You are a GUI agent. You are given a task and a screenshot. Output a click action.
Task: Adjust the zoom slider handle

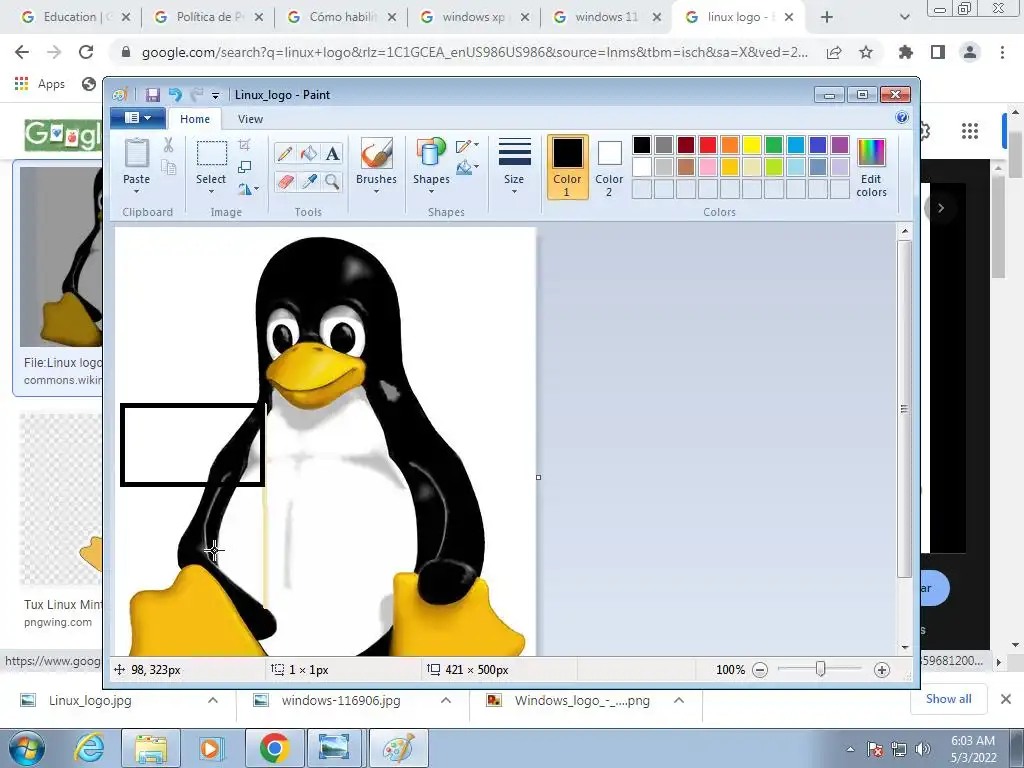[x=821, y=669]
